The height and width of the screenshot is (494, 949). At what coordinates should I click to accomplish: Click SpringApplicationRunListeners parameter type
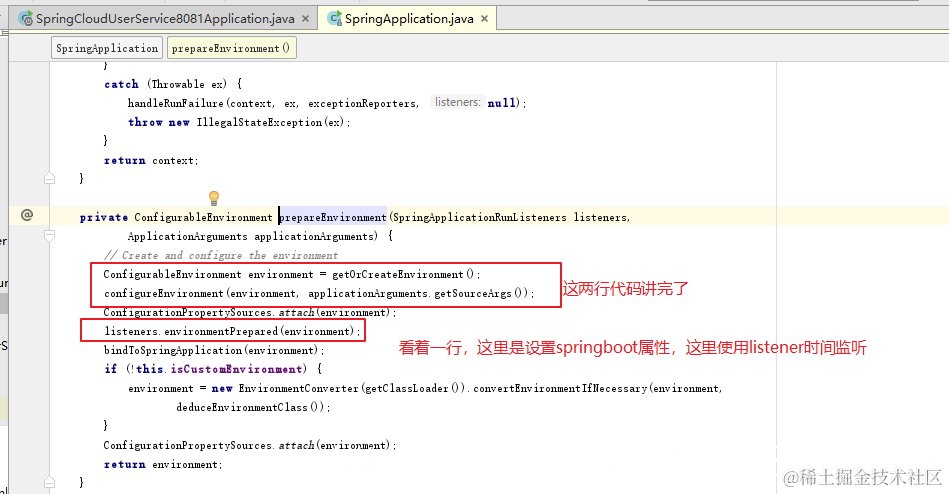coord(480,217)
